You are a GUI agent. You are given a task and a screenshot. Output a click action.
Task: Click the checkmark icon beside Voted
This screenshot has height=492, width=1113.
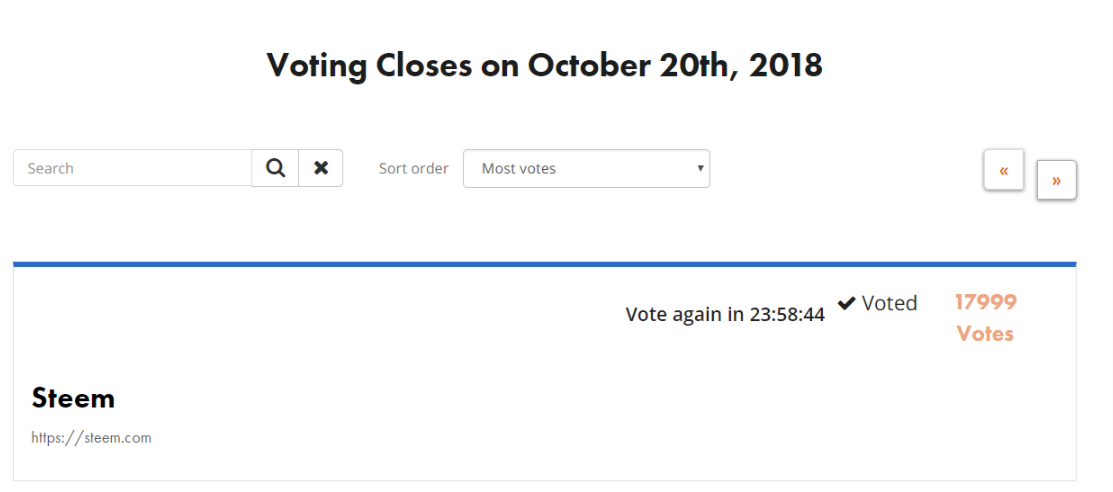[x=846, y=303]
